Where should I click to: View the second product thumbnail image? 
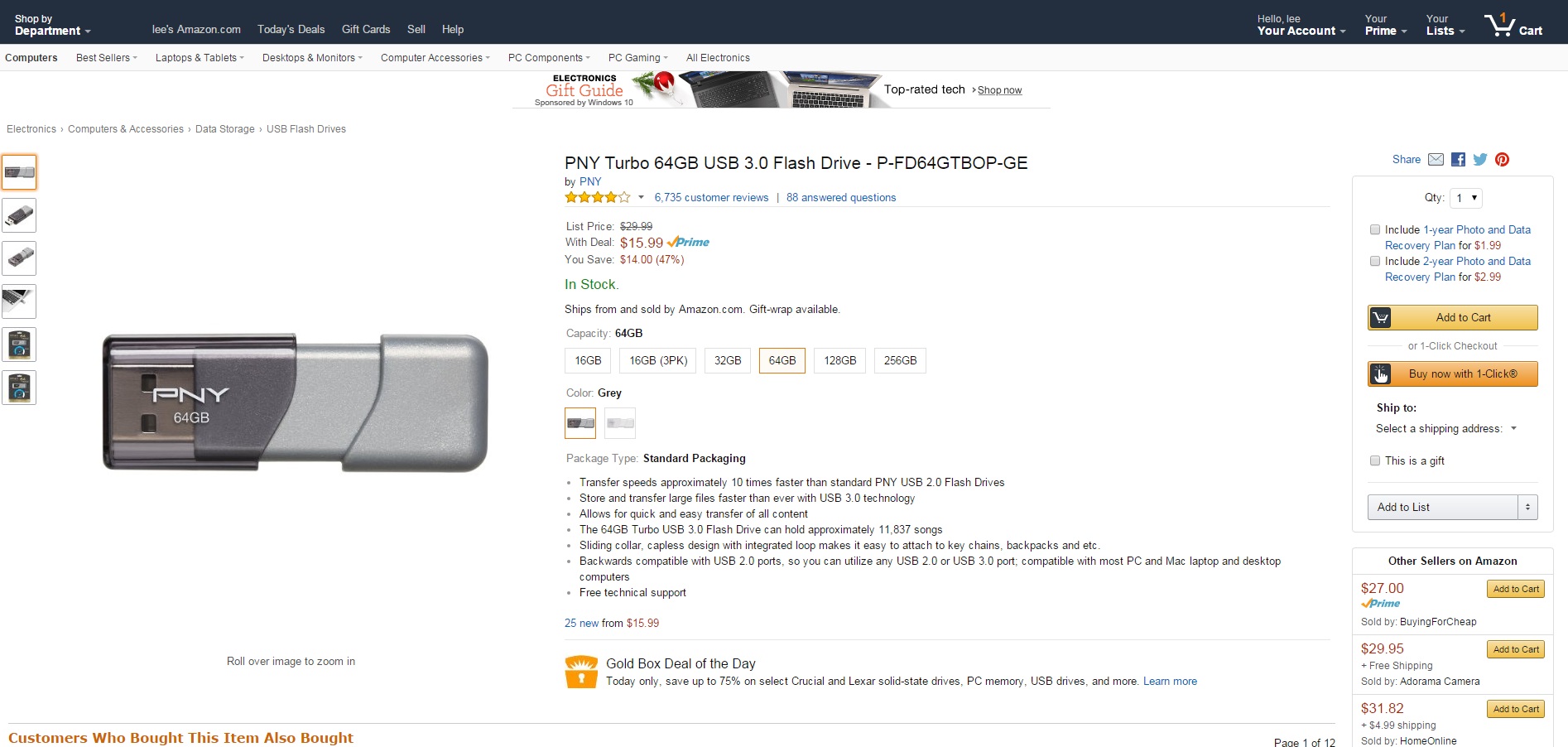point(19,216)
